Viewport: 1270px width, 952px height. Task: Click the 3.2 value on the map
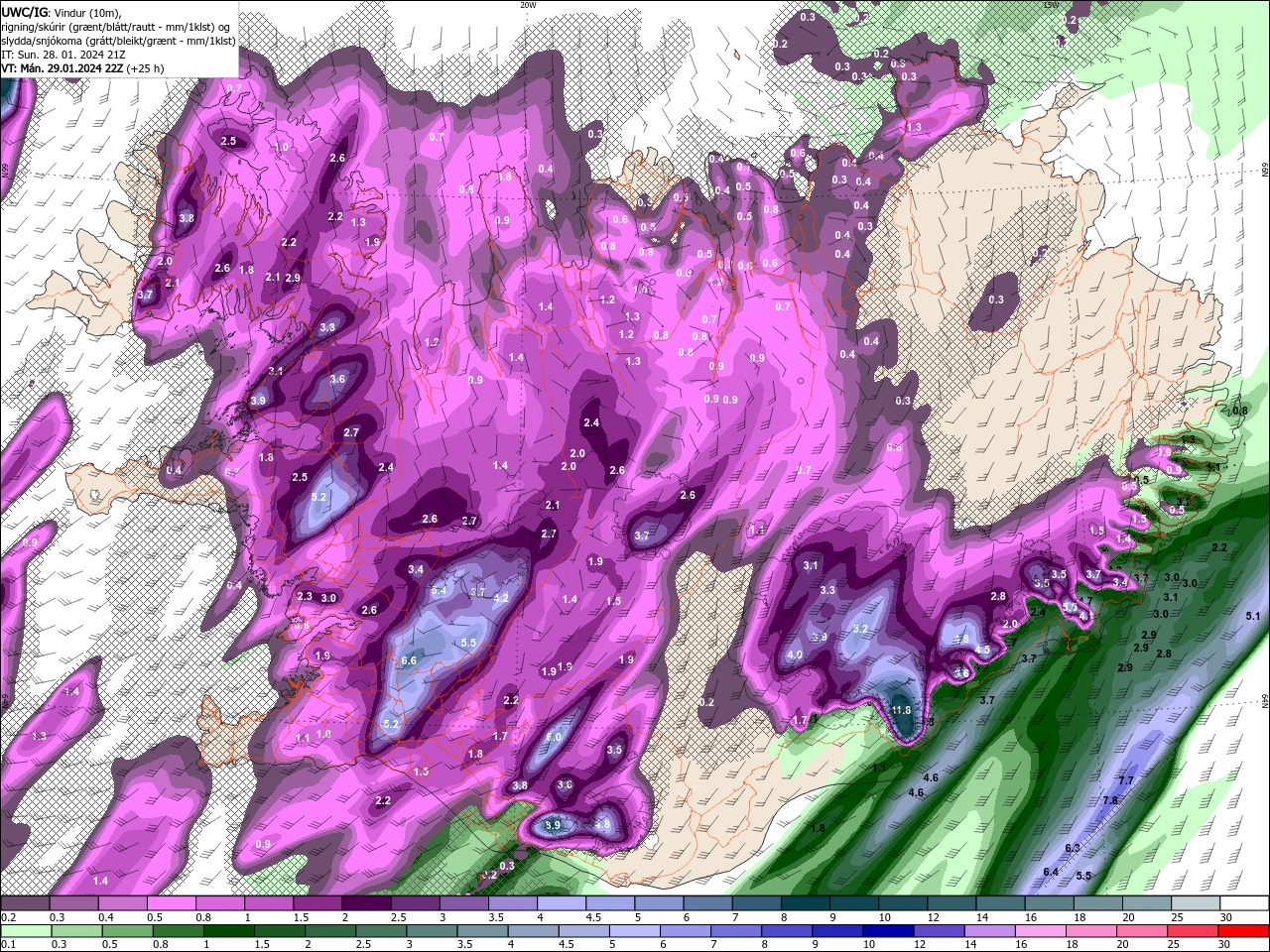point(860,630)
